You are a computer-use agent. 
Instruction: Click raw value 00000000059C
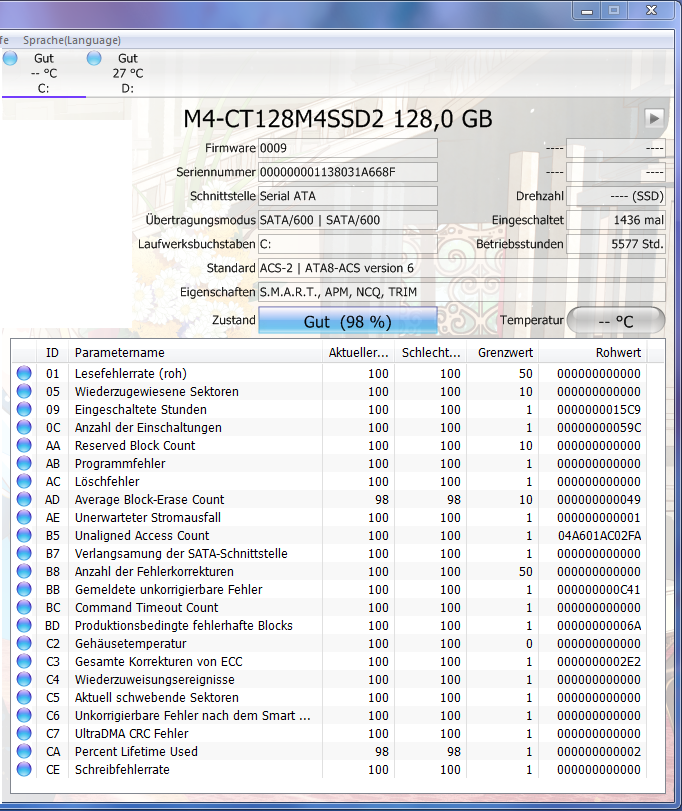599,427
